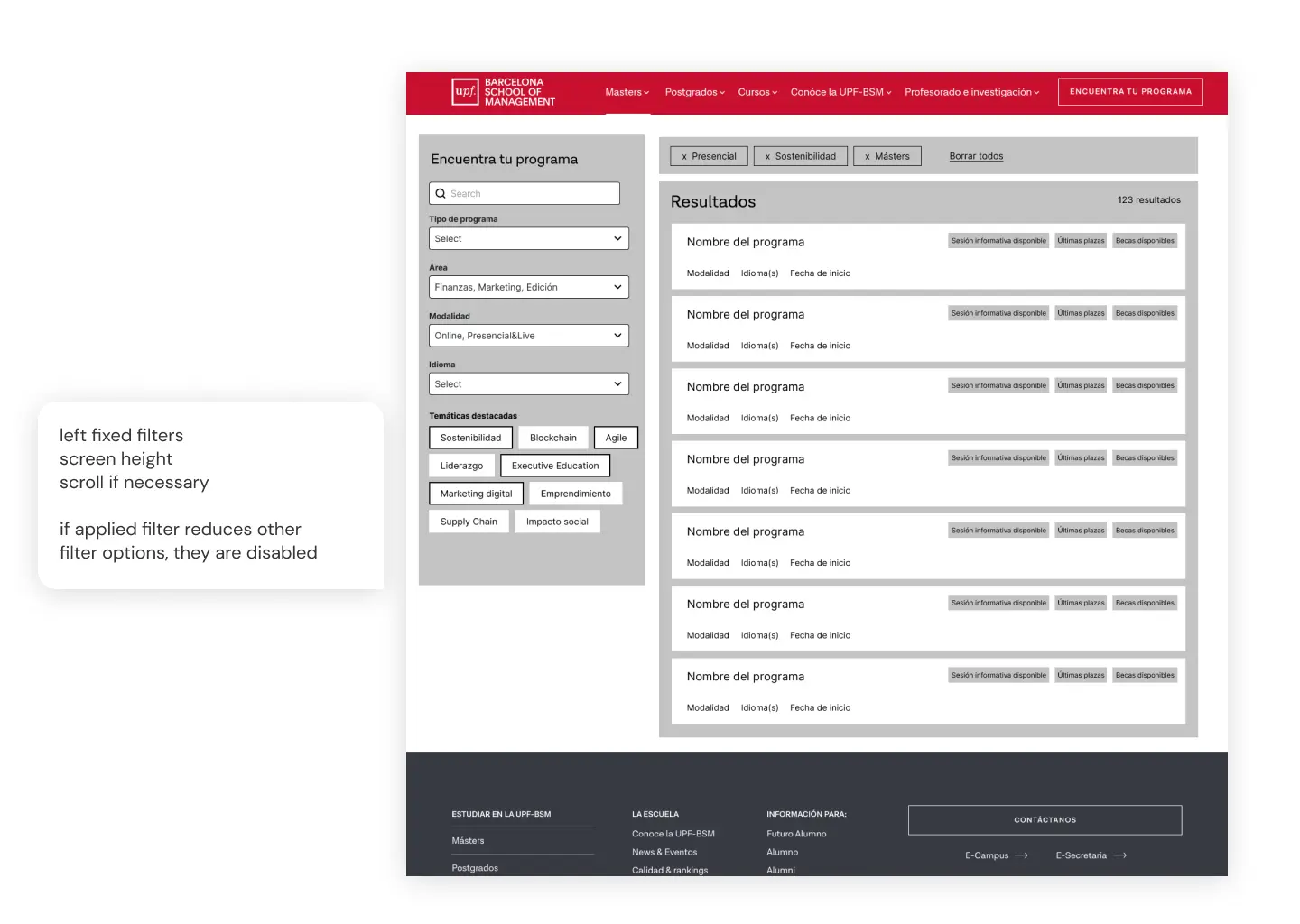
Task: Open the Modalidad dropdown
Action: click(528, 336)
